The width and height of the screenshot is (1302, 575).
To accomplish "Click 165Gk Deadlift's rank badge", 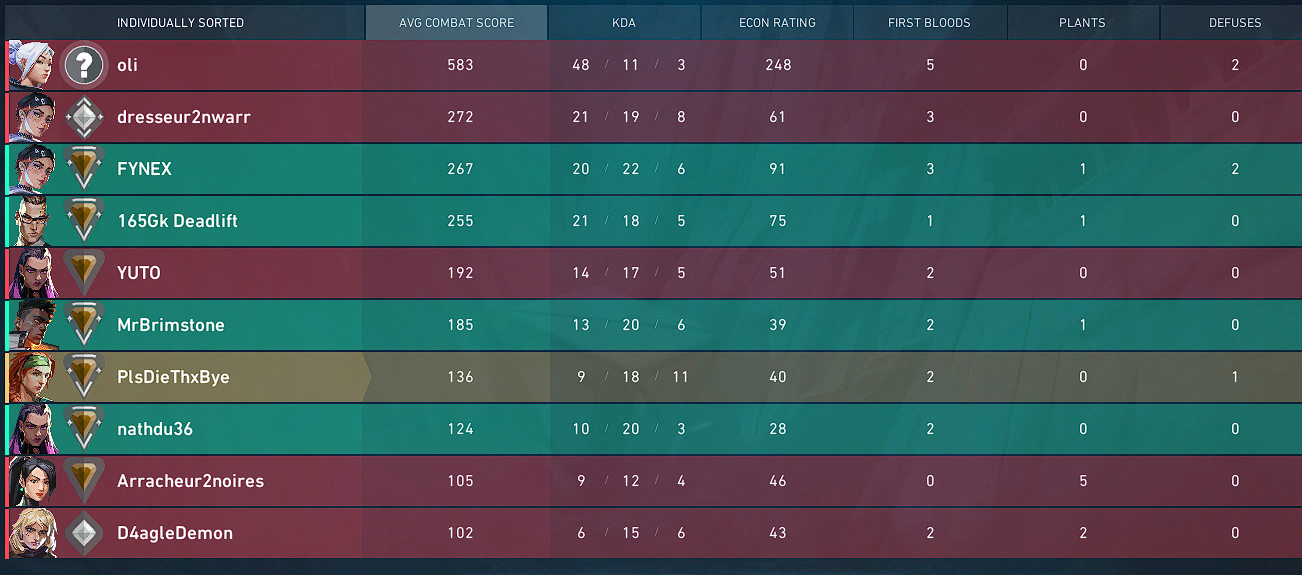I will coord(84,221).
